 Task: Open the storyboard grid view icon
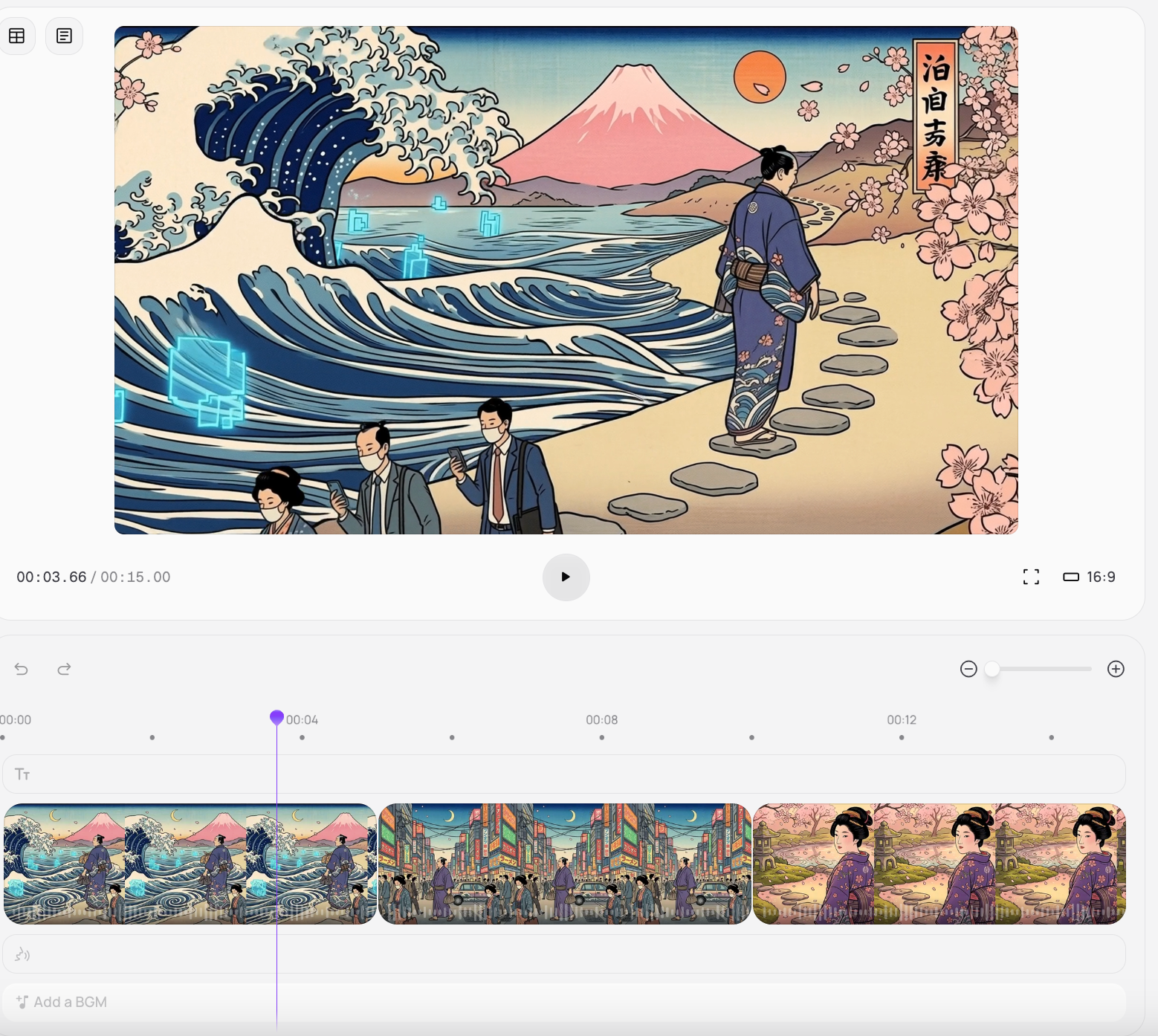[17, 36]
